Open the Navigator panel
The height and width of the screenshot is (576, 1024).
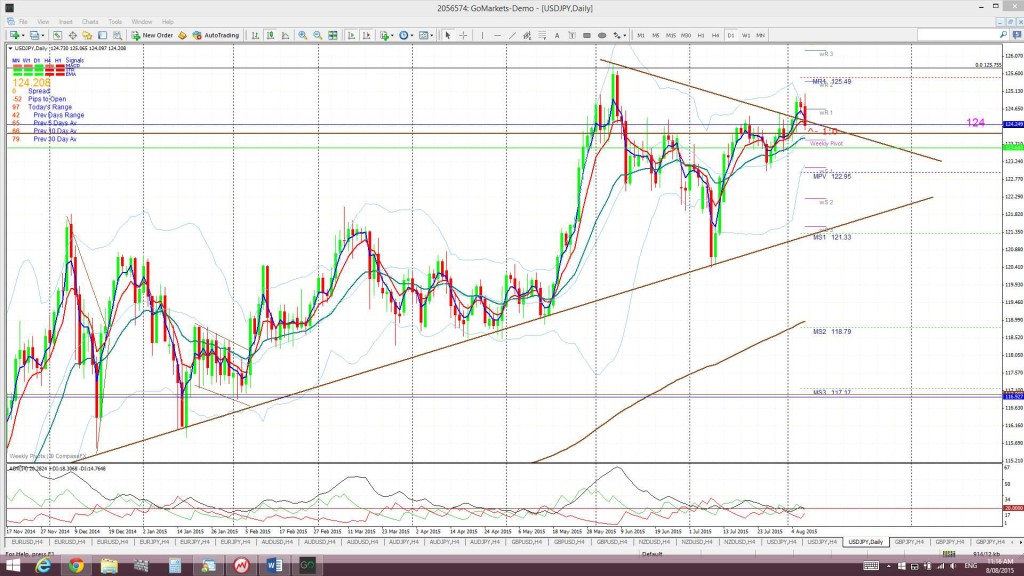[88, 35]
